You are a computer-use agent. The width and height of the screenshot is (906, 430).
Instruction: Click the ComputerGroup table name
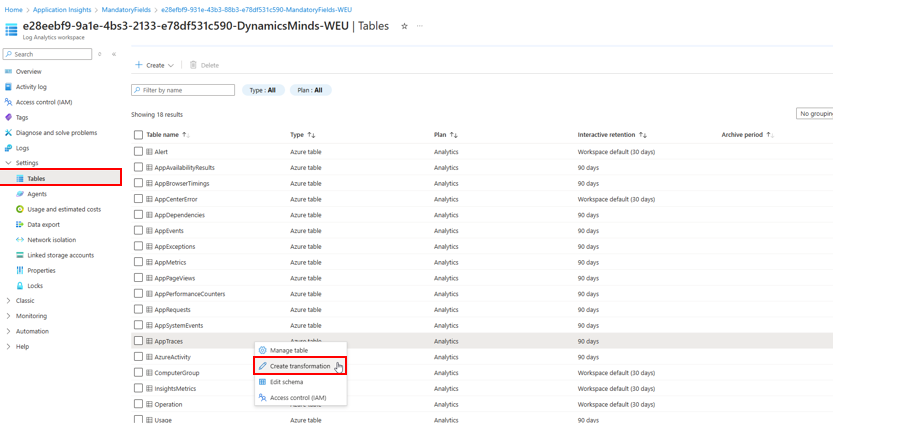pyautogui.click(x=176, y=373)
